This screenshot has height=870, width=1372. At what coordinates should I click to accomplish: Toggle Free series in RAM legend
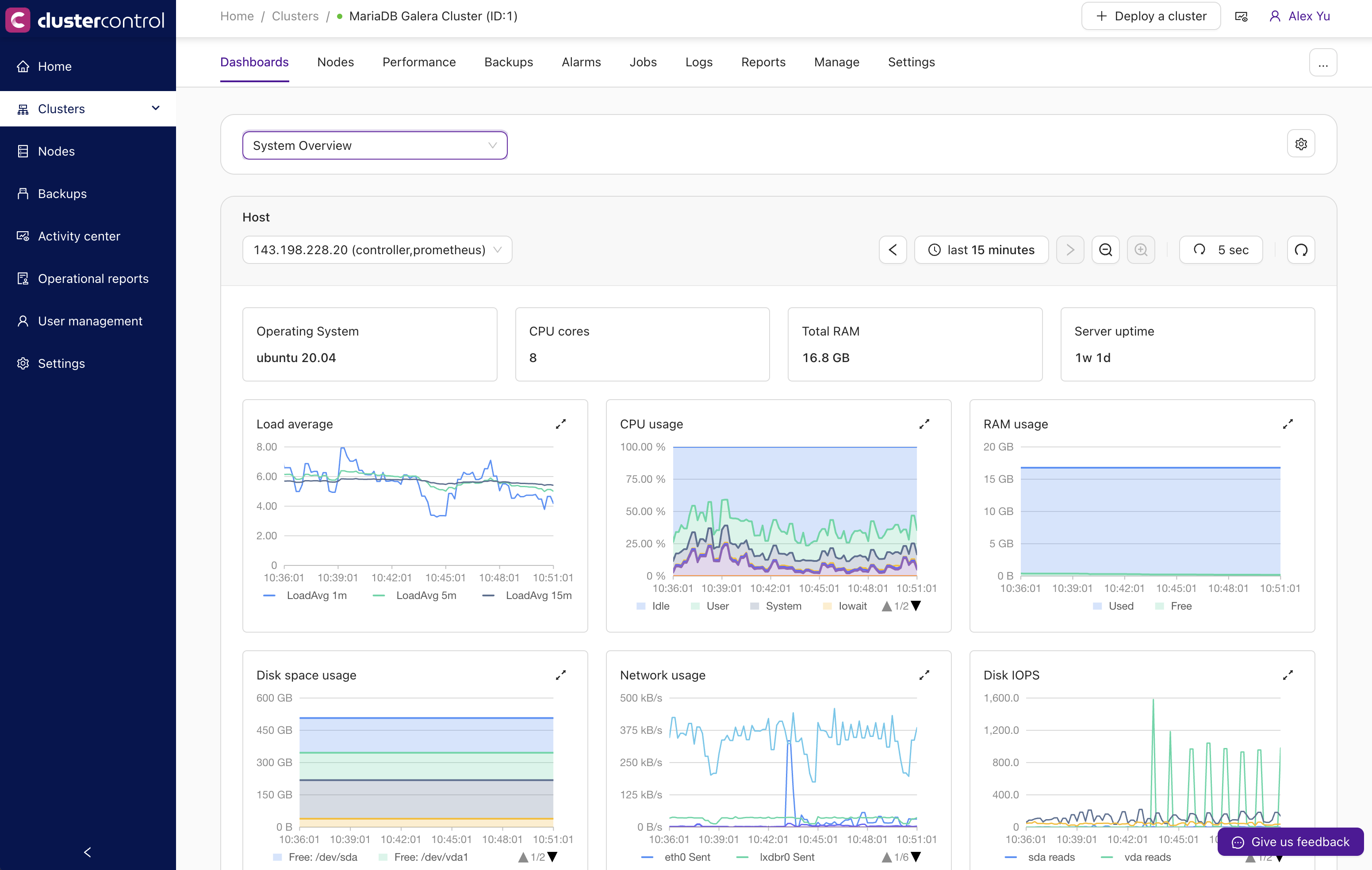tap(1173, 607)
